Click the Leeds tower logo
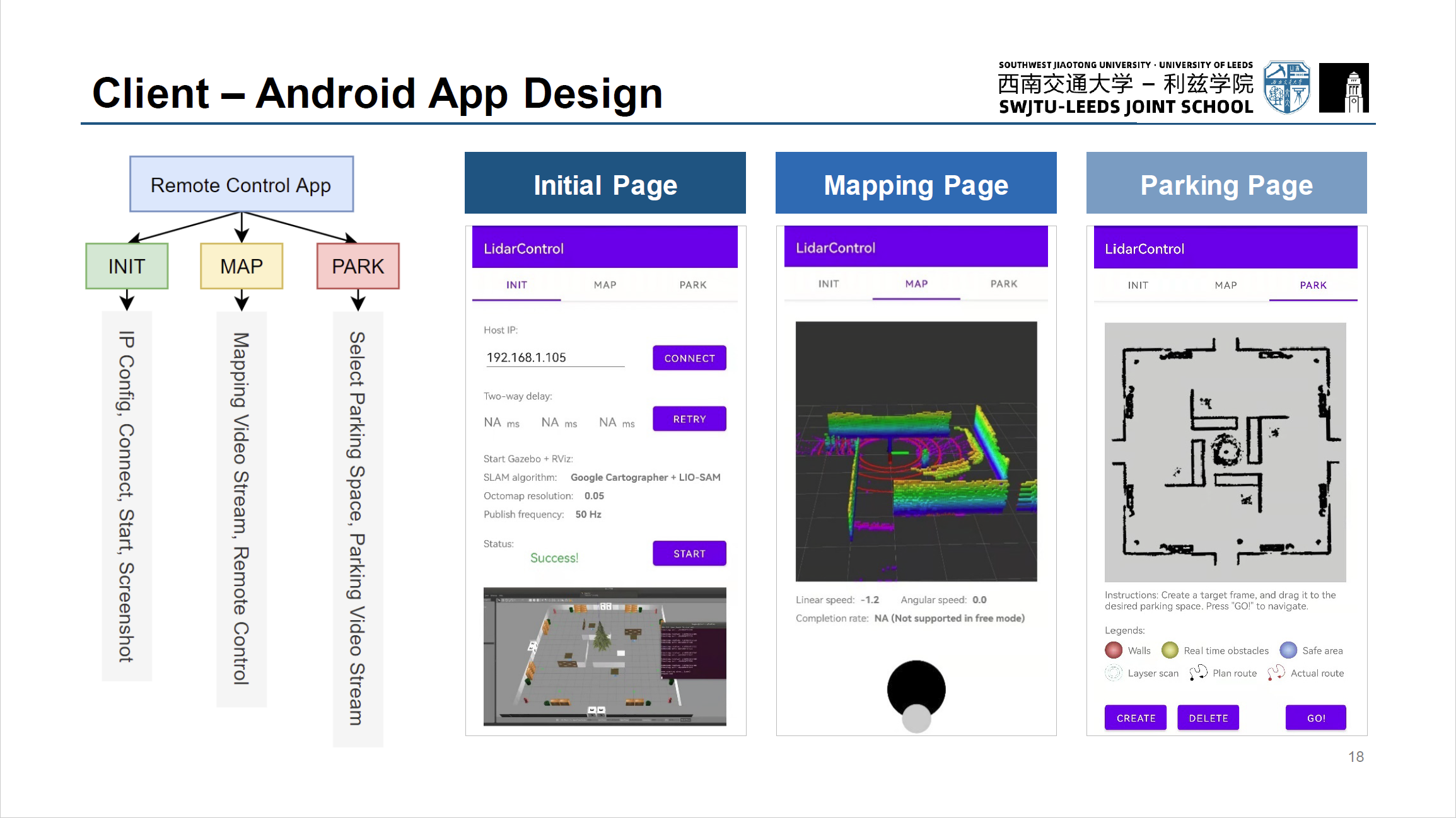 click(x=1344, y=88)
